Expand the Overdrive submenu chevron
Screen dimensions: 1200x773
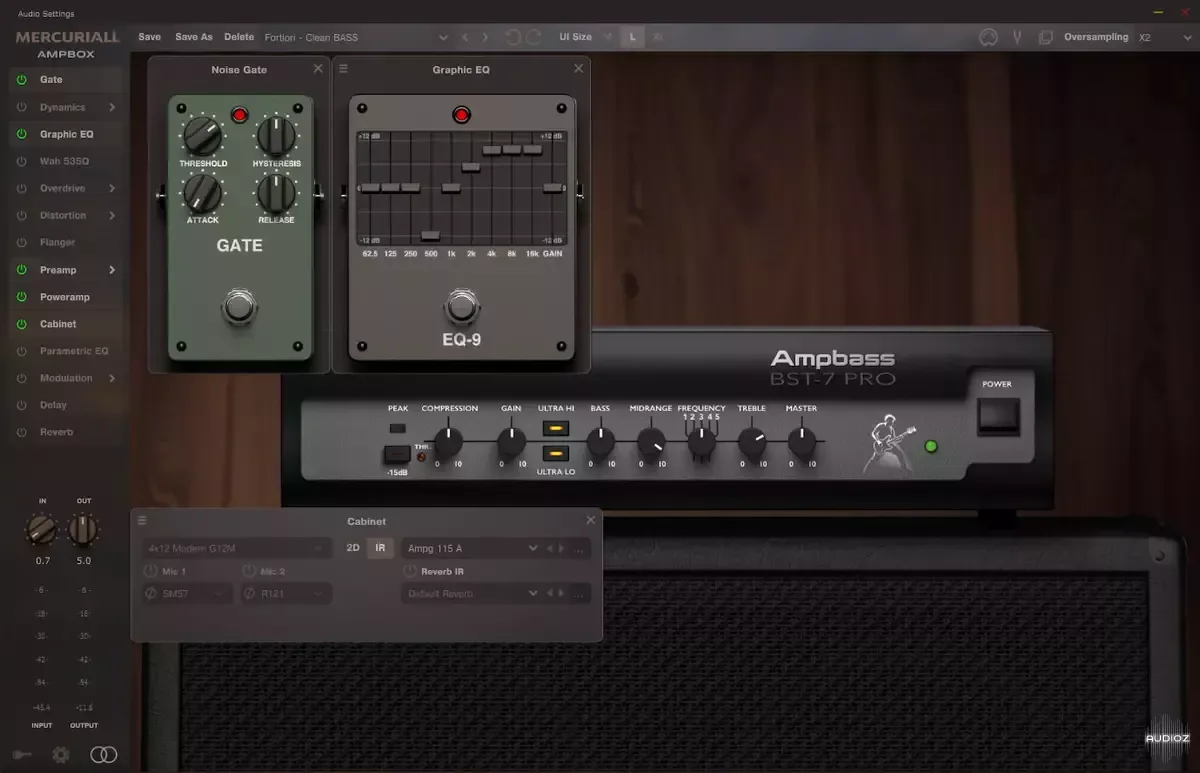click(x=112, y=188)
